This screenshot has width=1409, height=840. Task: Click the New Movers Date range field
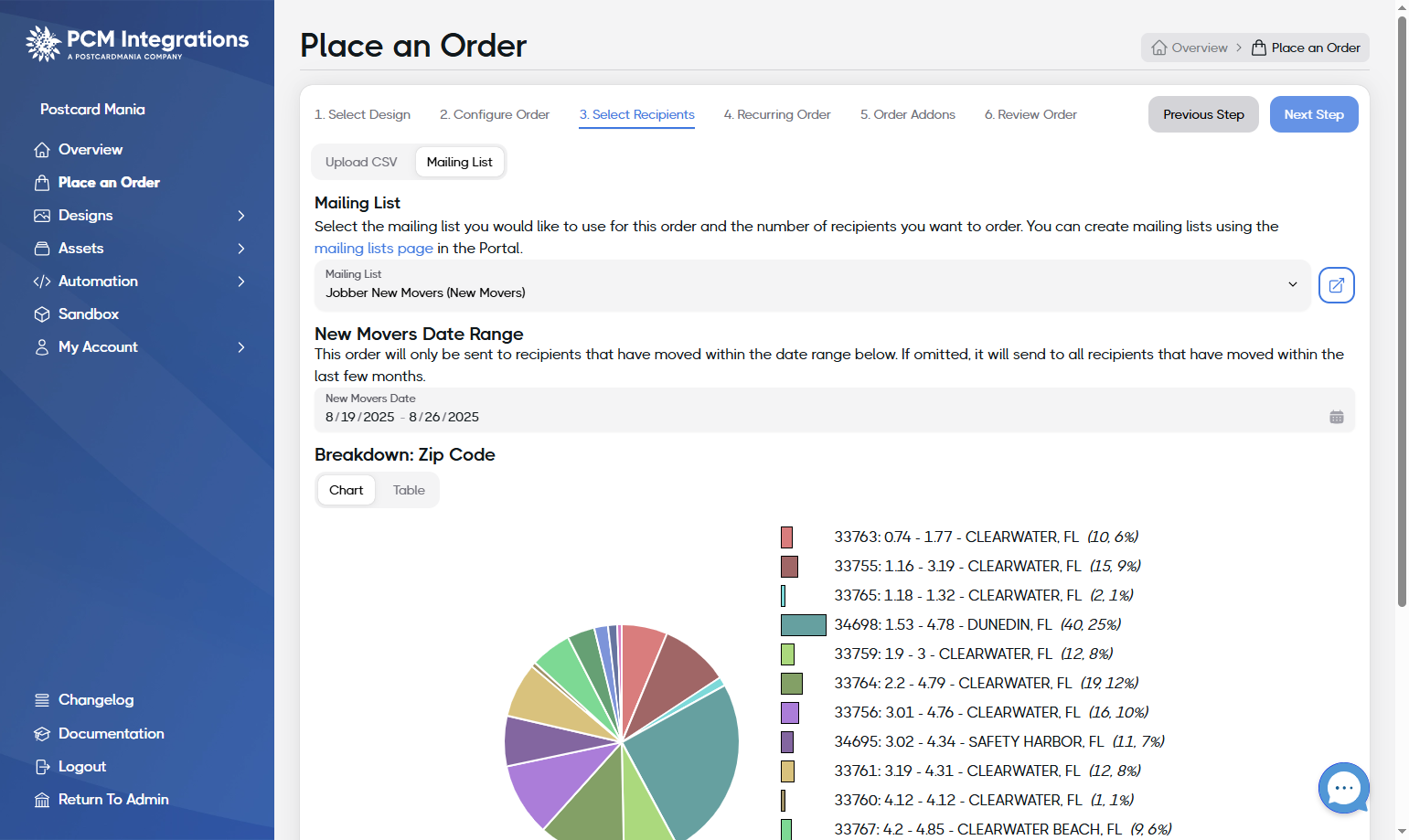835,409
